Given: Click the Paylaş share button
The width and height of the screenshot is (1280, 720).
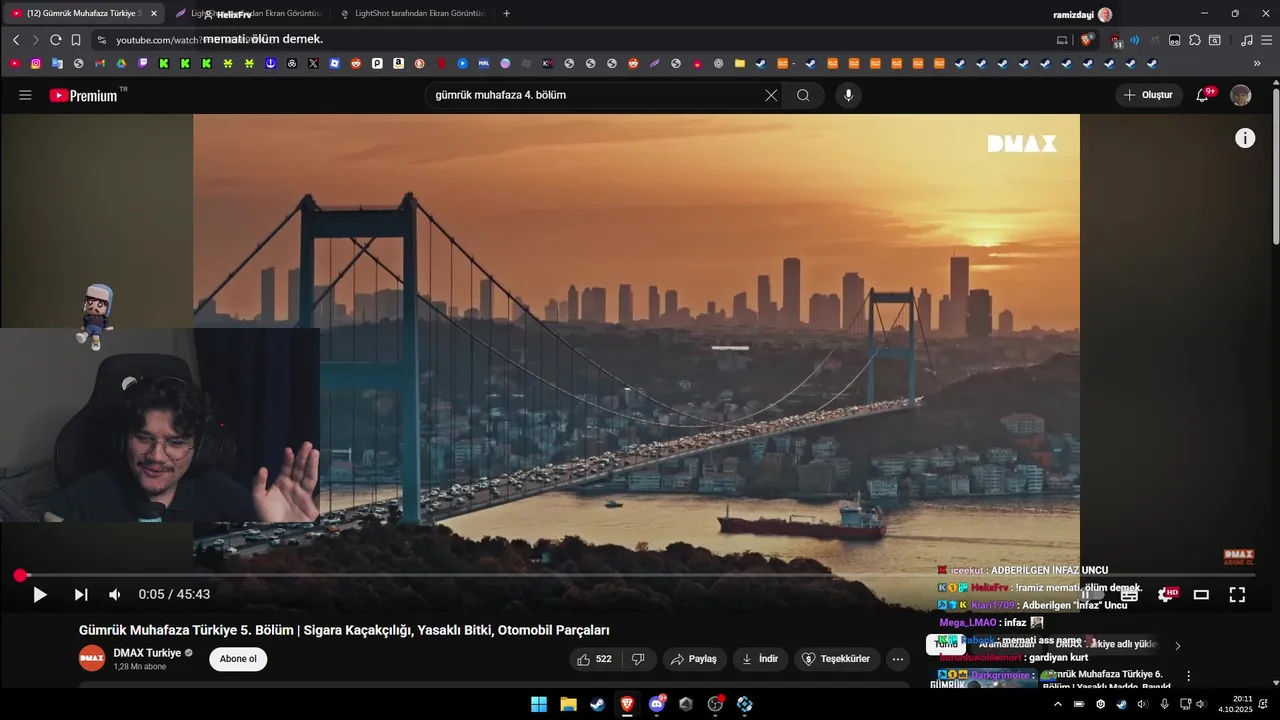Looking at the screenshot, I should point(694,659).
